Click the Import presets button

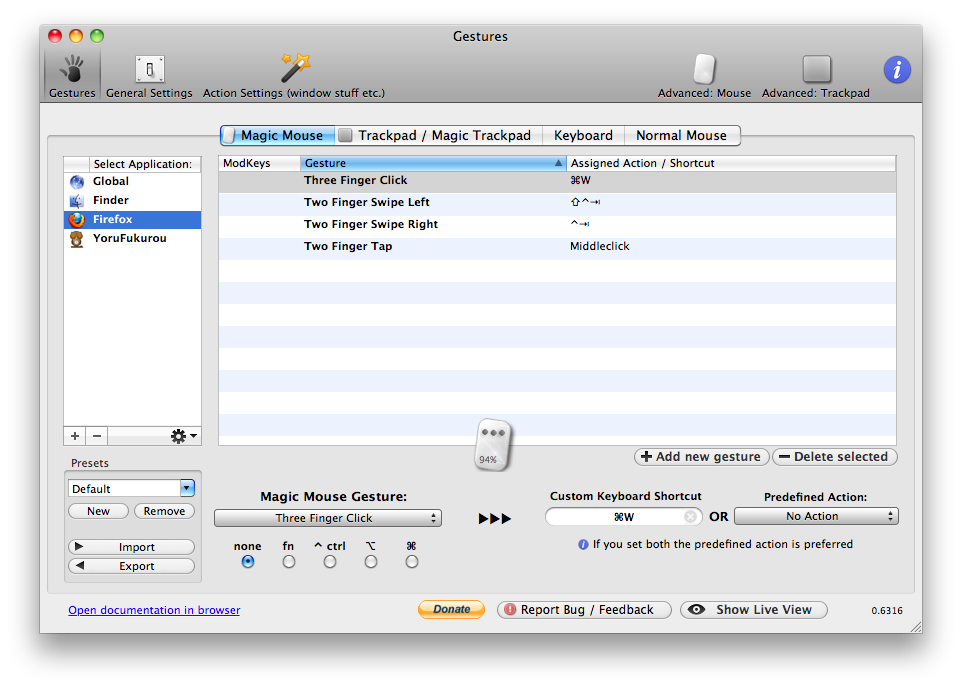tap(131, 547)
